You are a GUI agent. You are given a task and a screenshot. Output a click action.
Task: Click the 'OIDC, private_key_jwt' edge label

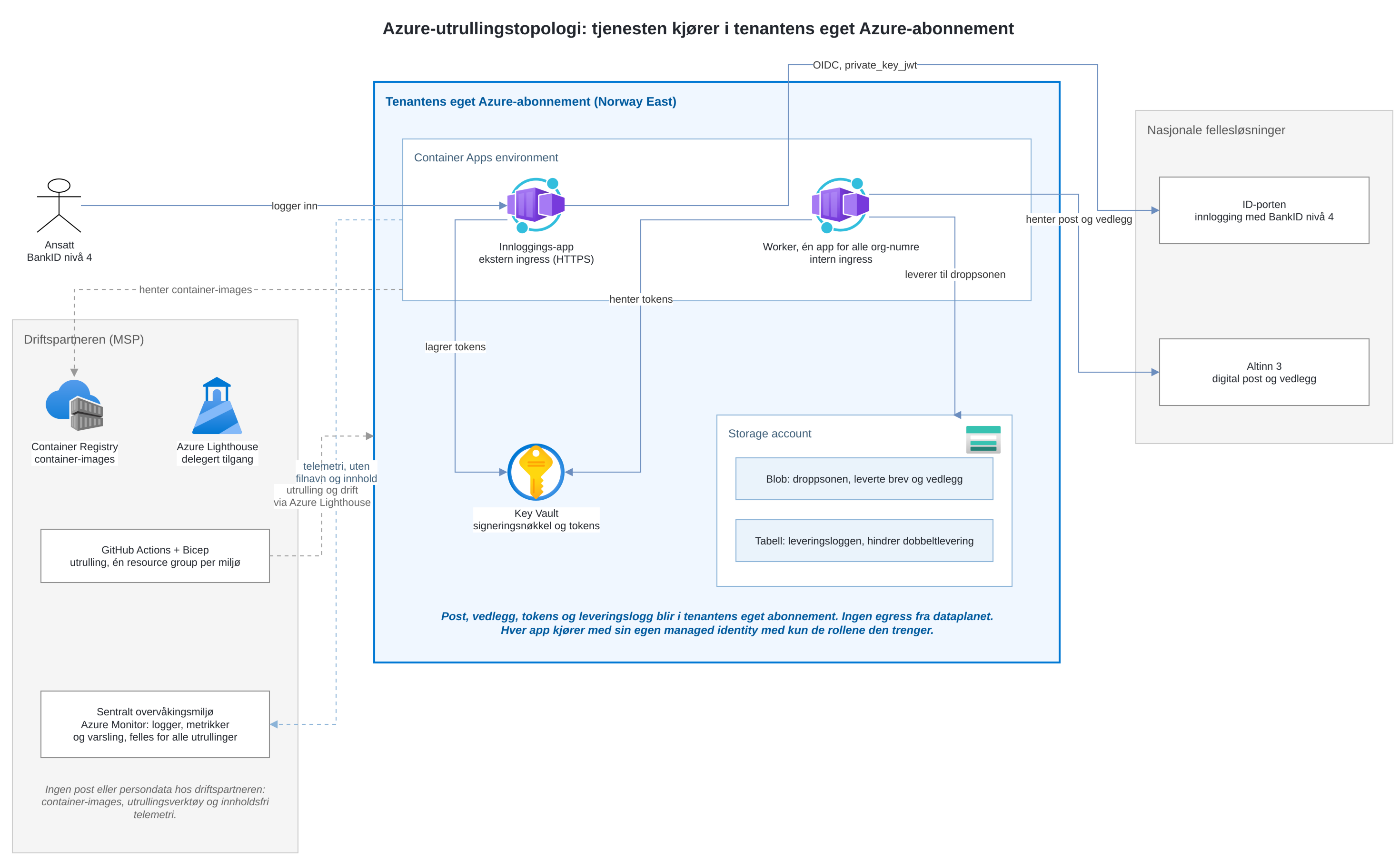864,65
